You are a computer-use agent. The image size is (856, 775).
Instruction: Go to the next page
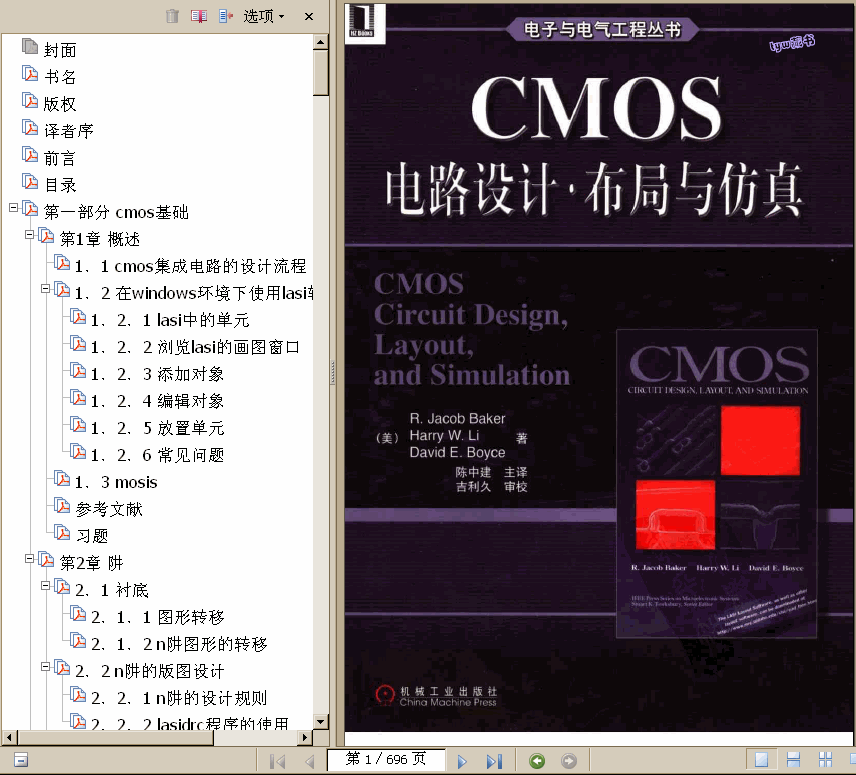(x=462, y=761)
